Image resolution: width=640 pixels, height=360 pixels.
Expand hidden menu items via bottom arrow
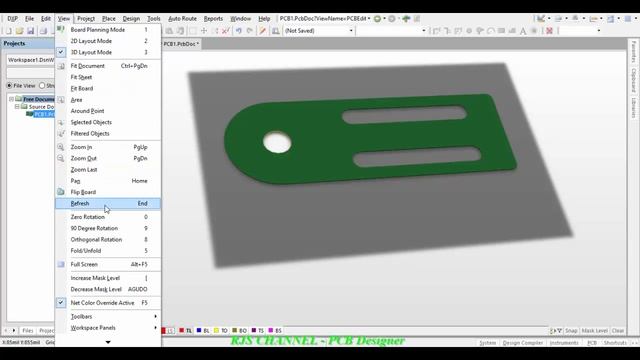[108, 342]
